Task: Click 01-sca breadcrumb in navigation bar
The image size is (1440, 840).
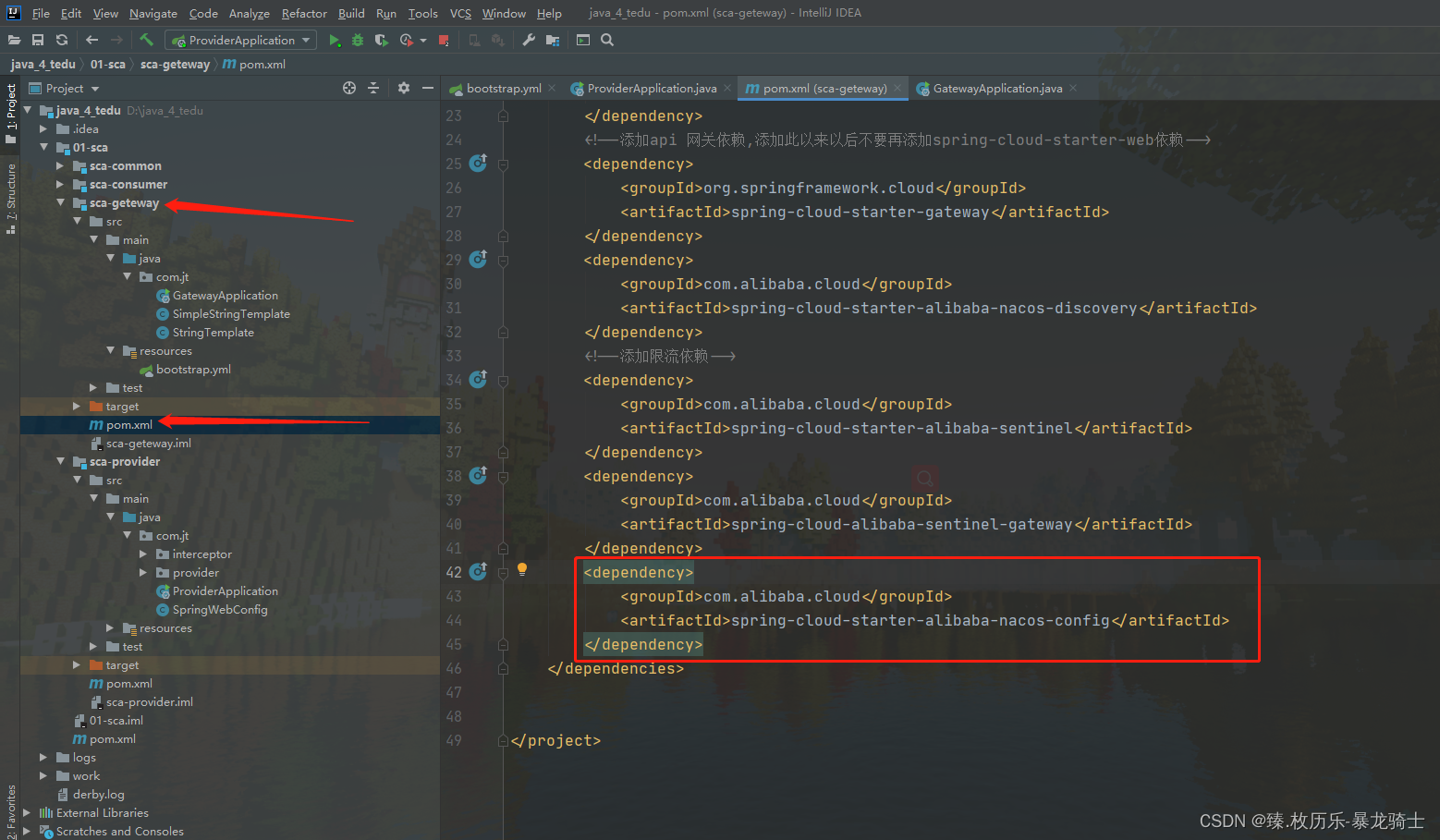Action: pos(107,64)
